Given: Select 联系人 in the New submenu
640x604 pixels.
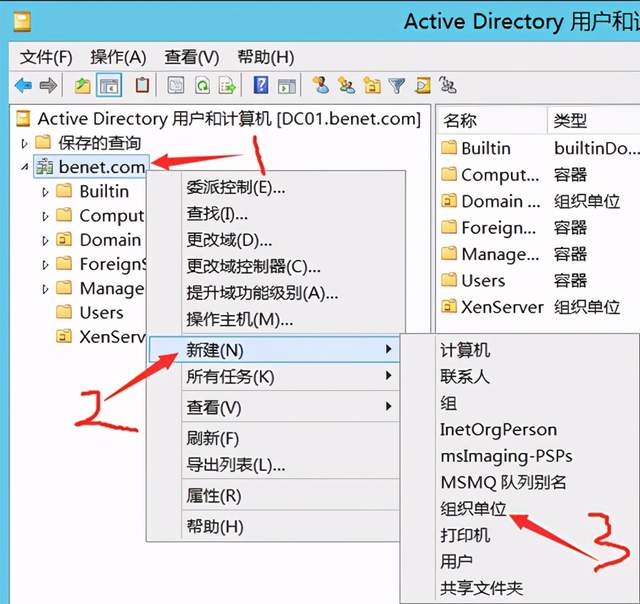Looking at the screenshot, I should [x=465, y=376].
